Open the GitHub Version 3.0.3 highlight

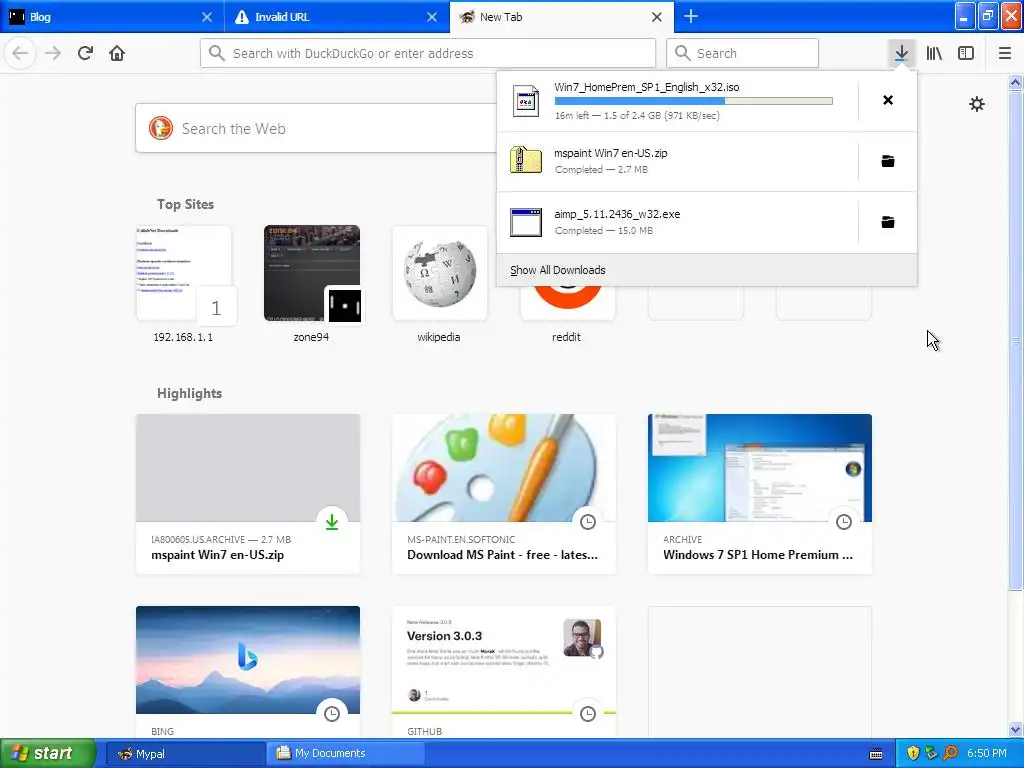click(504, 673)
